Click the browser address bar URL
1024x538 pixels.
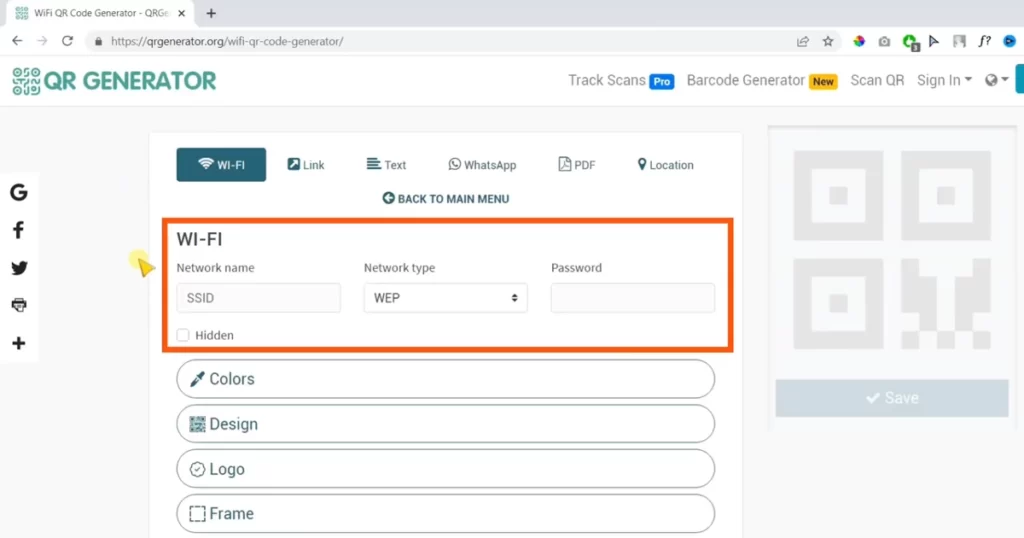click(227, 41)
